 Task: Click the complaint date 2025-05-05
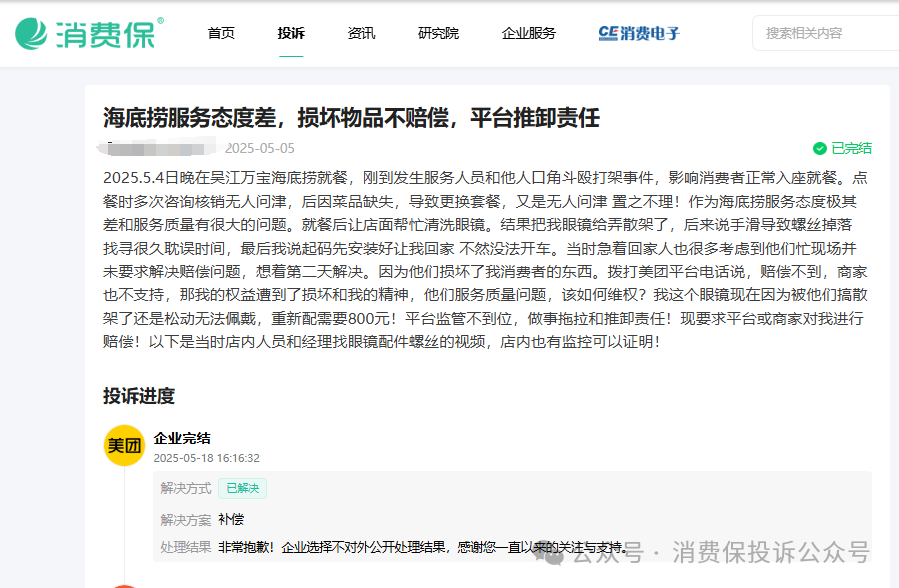pos(260,148)
